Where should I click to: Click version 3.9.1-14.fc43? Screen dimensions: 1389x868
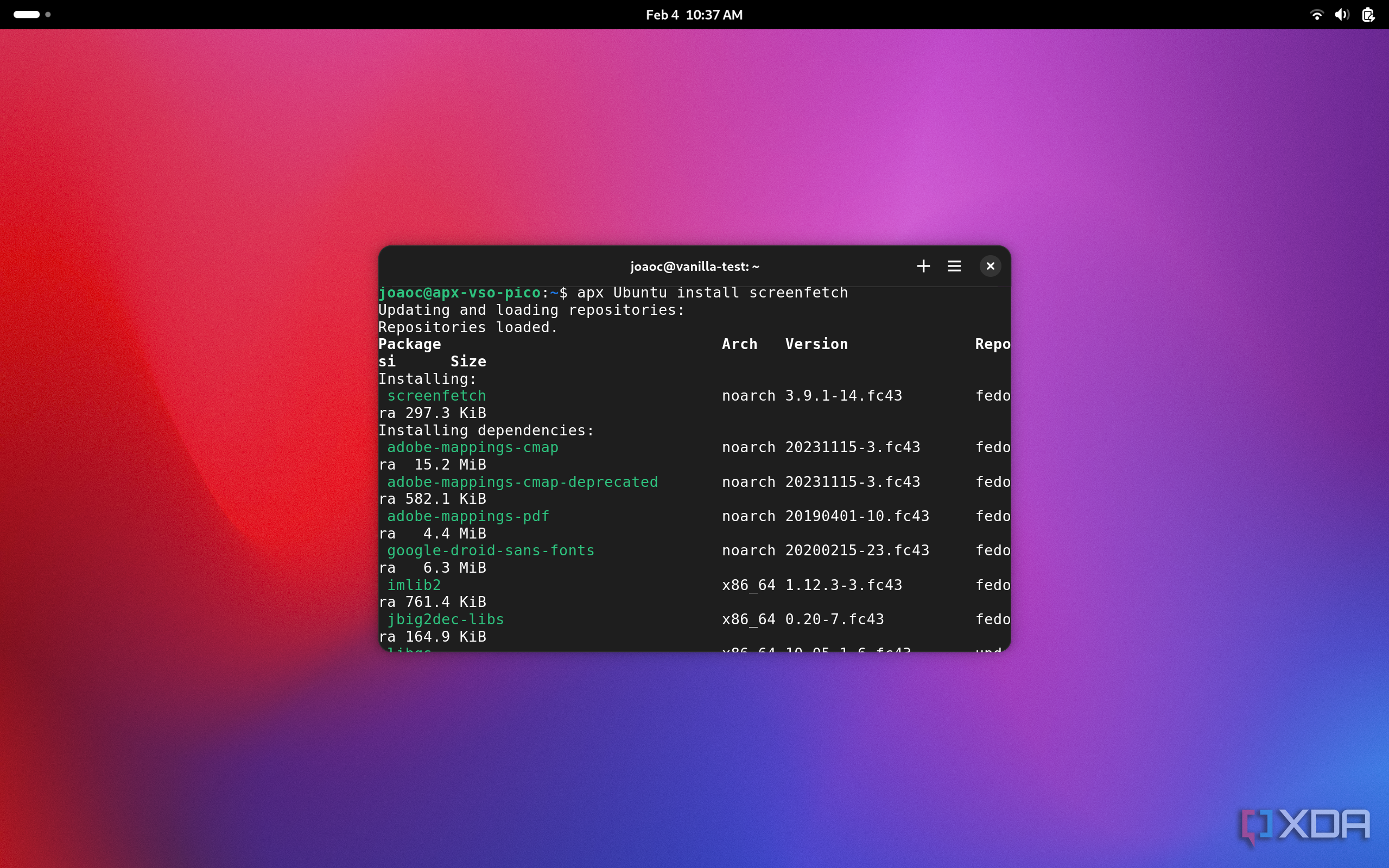[x=843, y=396]
